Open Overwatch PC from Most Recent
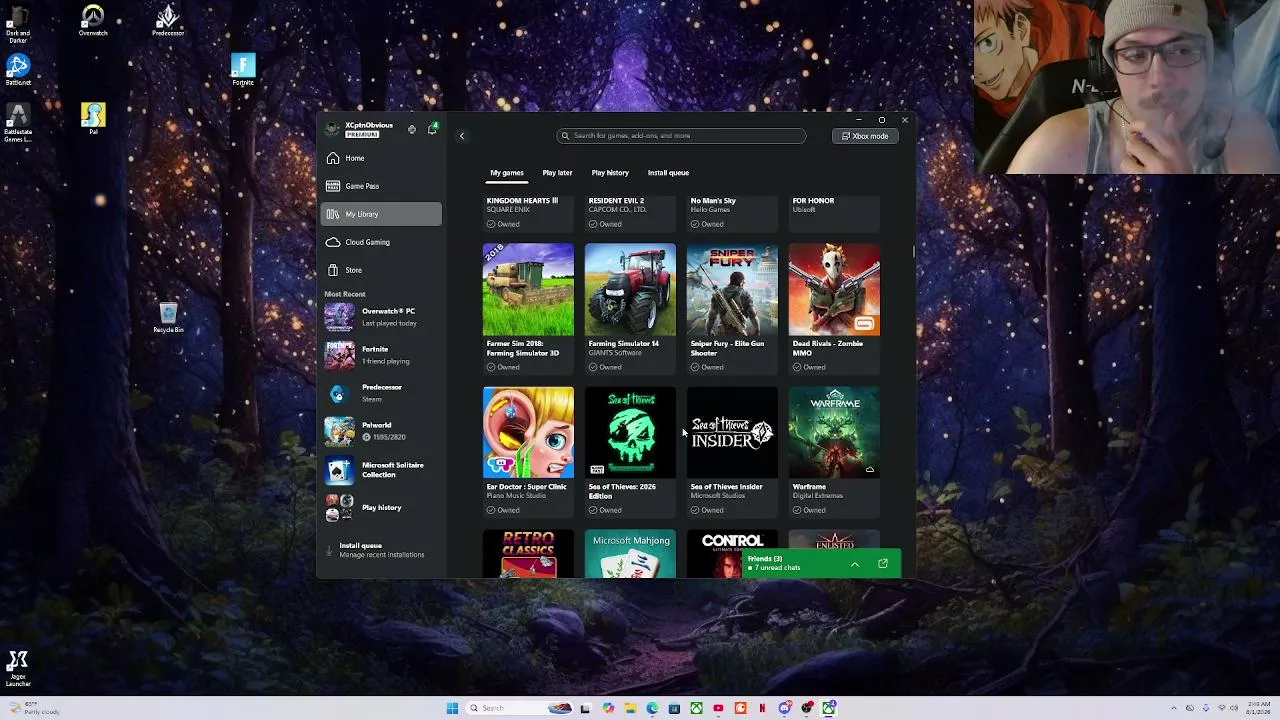 pyautogui.click(x=381, y=317)
